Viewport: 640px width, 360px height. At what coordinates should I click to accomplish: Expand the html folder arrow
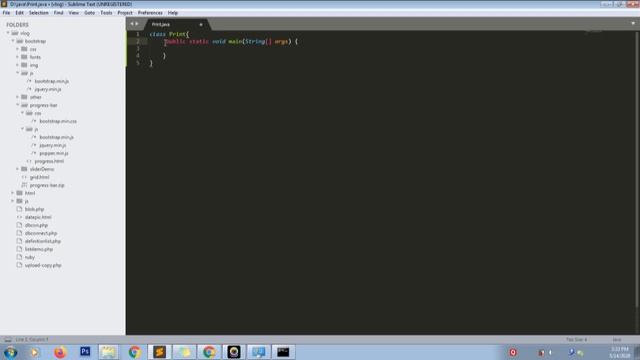tap(13, 193)
